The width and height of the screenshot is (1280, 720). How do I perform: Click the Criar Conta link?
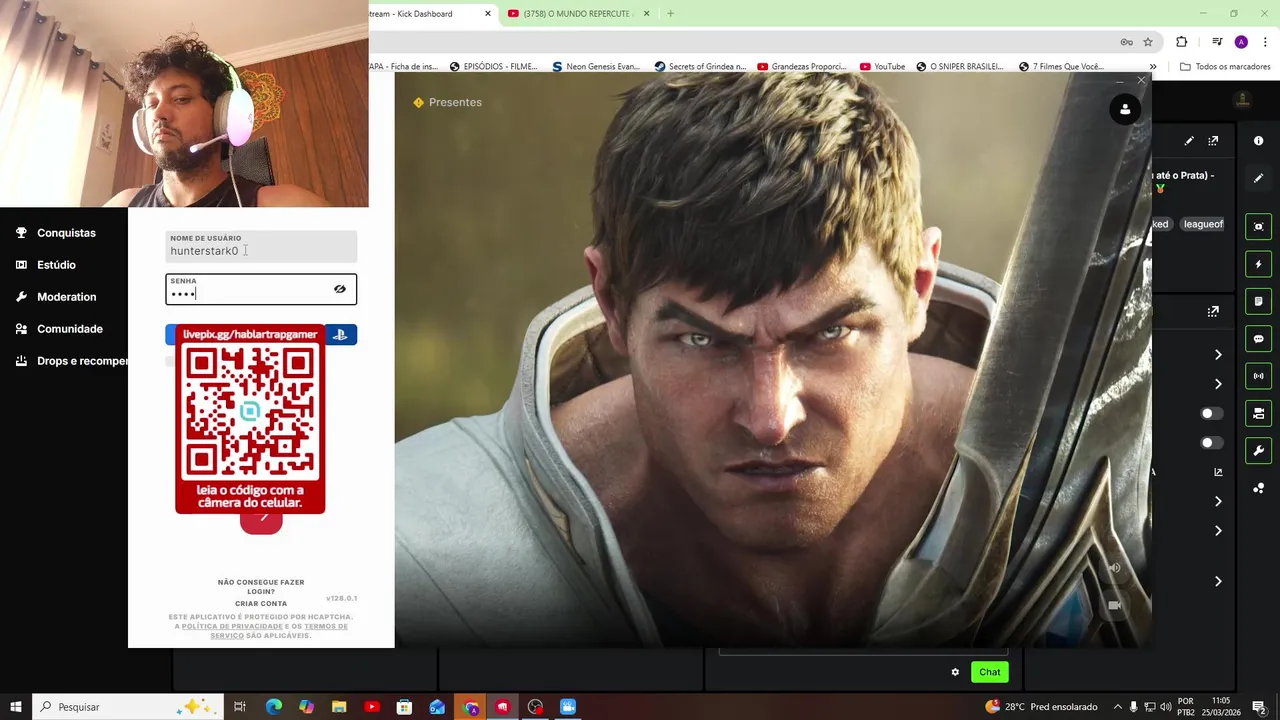coord(261,604)
